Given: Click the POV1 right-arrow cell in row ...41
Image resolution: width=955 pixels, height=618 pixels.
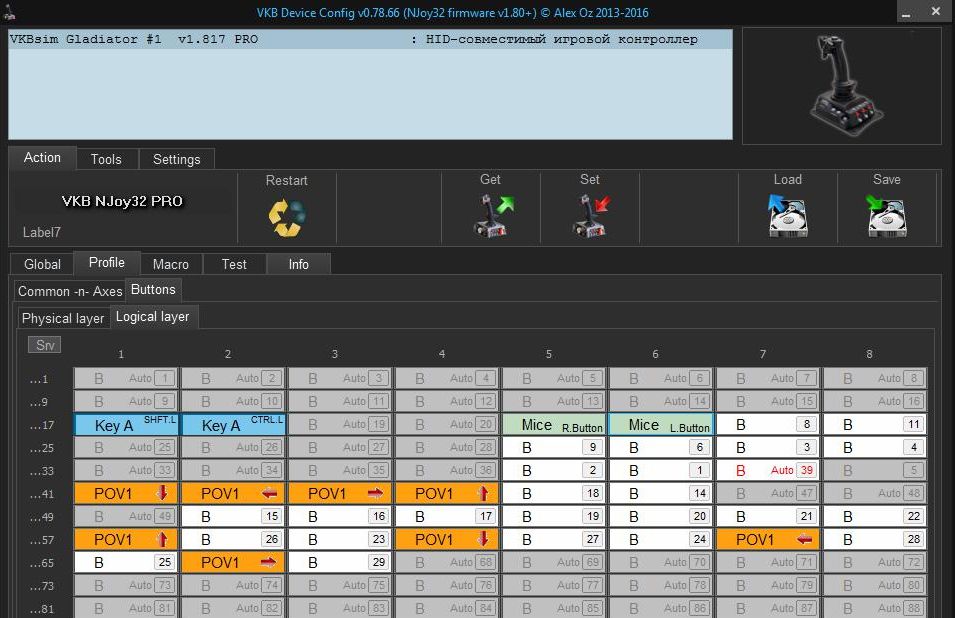Looking at the screenshot, I should tap(340, 493).
